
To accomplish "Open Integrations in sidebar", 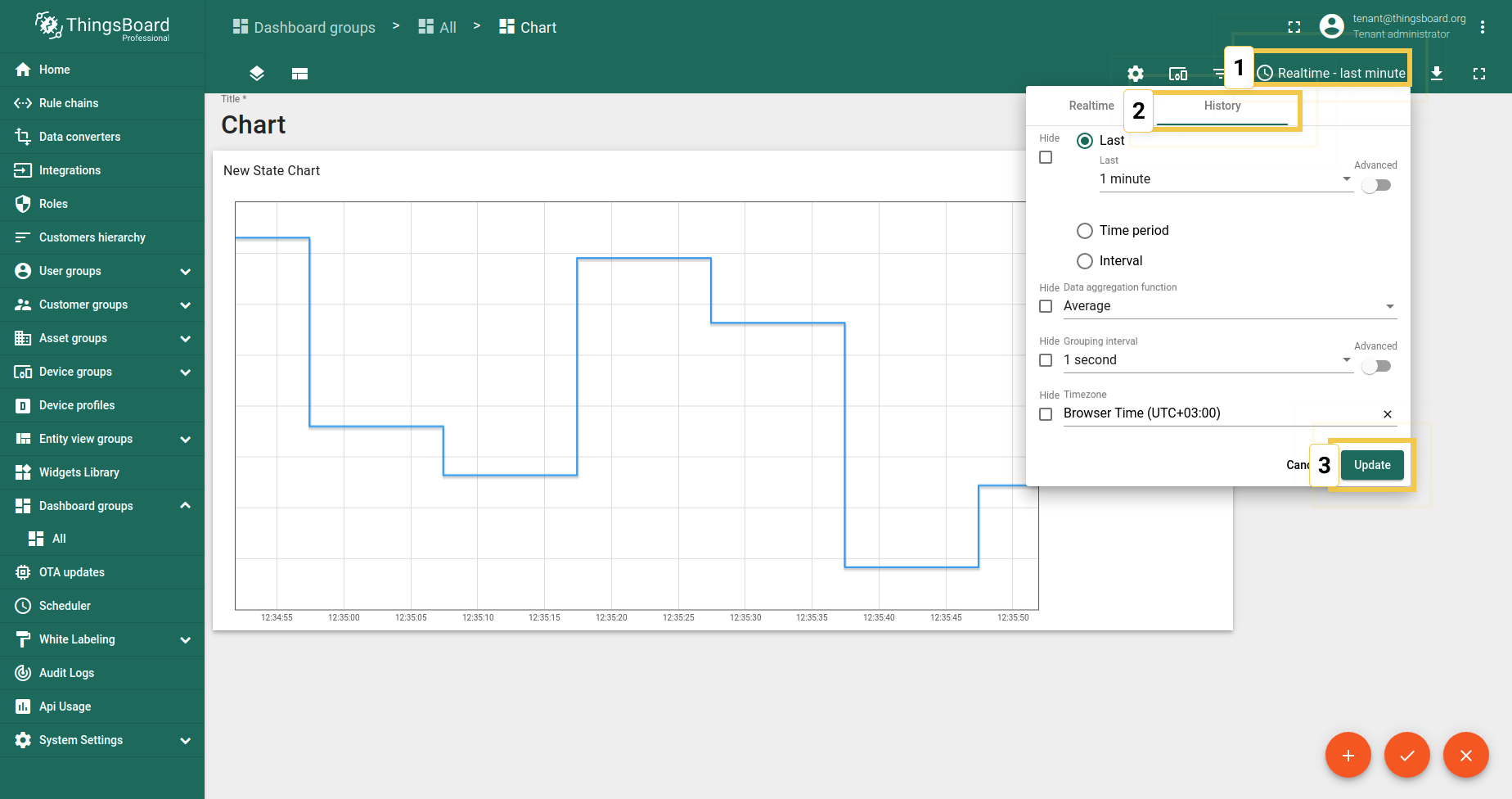I will [x=102, y=170].
